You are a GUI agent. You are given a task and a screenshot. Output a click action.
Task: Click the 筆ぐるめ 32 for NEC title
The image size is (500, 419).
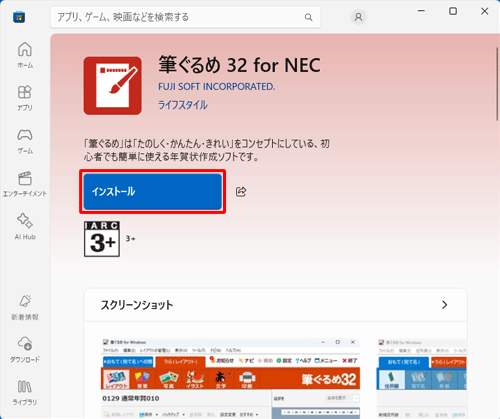[239, 65]
